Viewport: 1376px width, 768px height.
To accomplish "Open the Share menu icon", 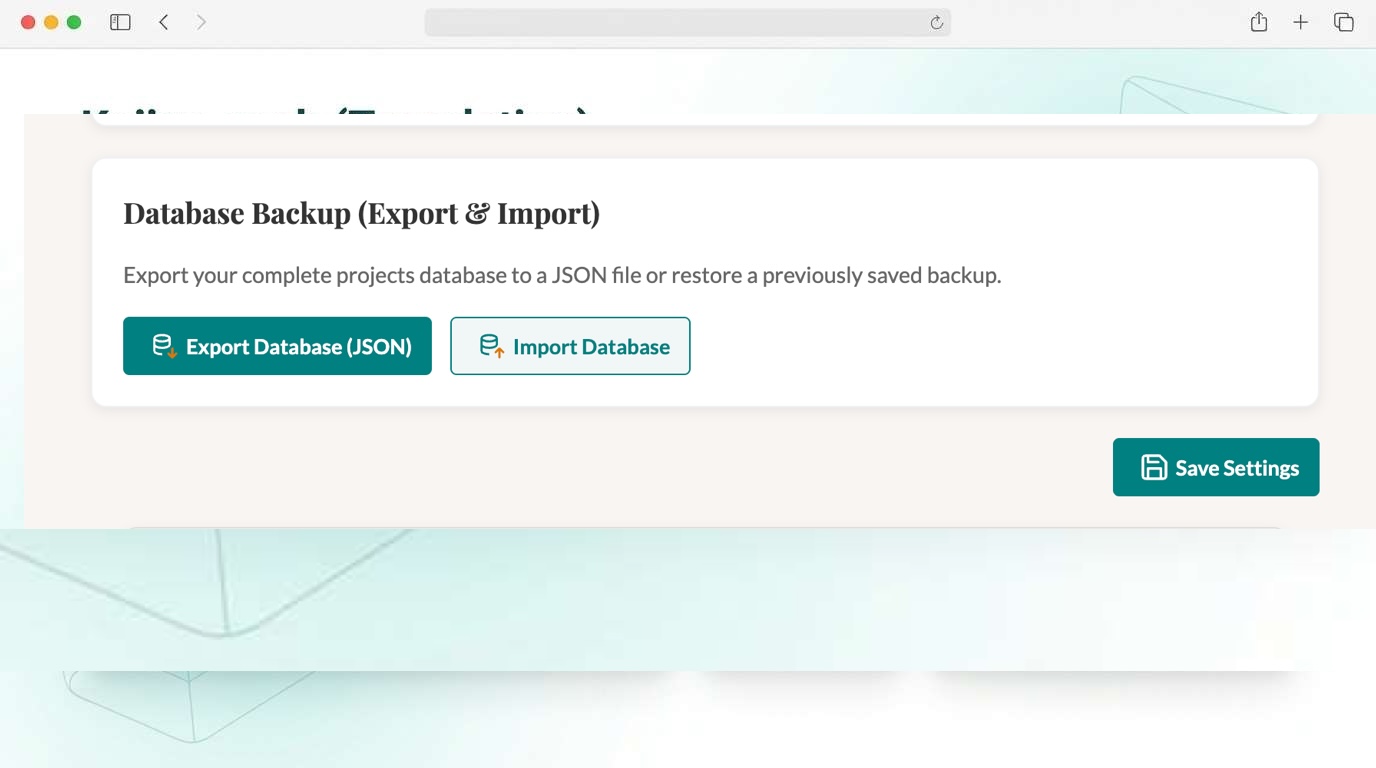I will tap(1259, 22).
